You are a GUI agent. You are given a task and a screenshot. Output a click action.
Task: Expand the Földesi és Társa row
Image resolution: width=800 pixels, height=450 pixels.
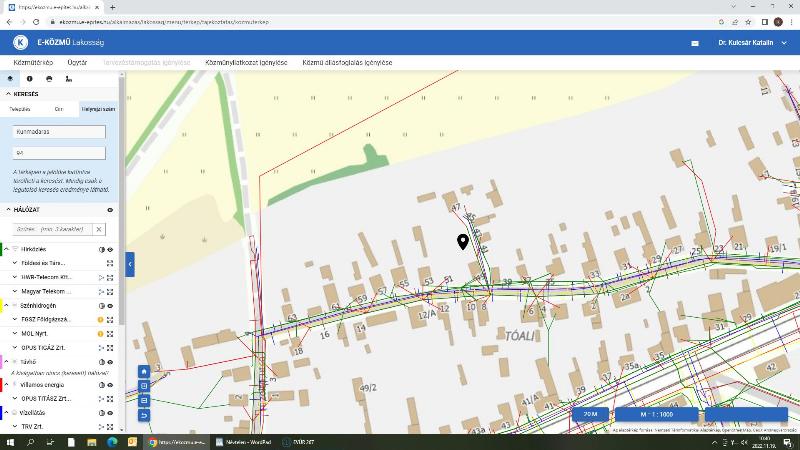coord(15,263)
